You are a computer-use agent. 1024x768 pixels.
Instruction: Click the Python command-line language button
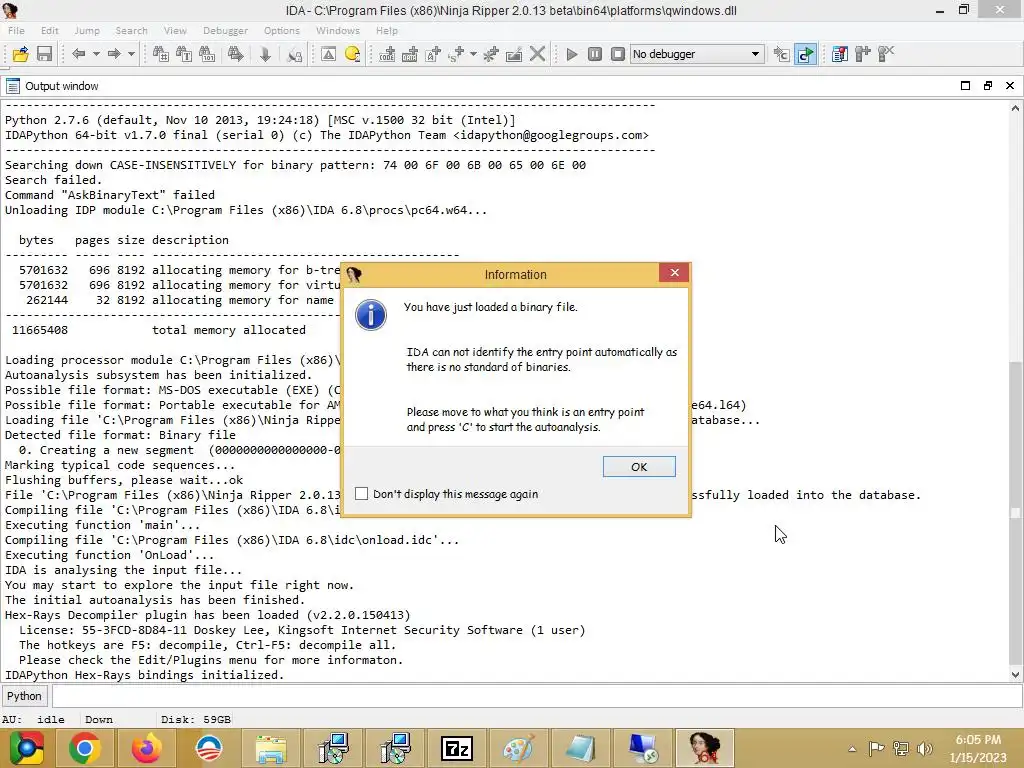point(24,696)
